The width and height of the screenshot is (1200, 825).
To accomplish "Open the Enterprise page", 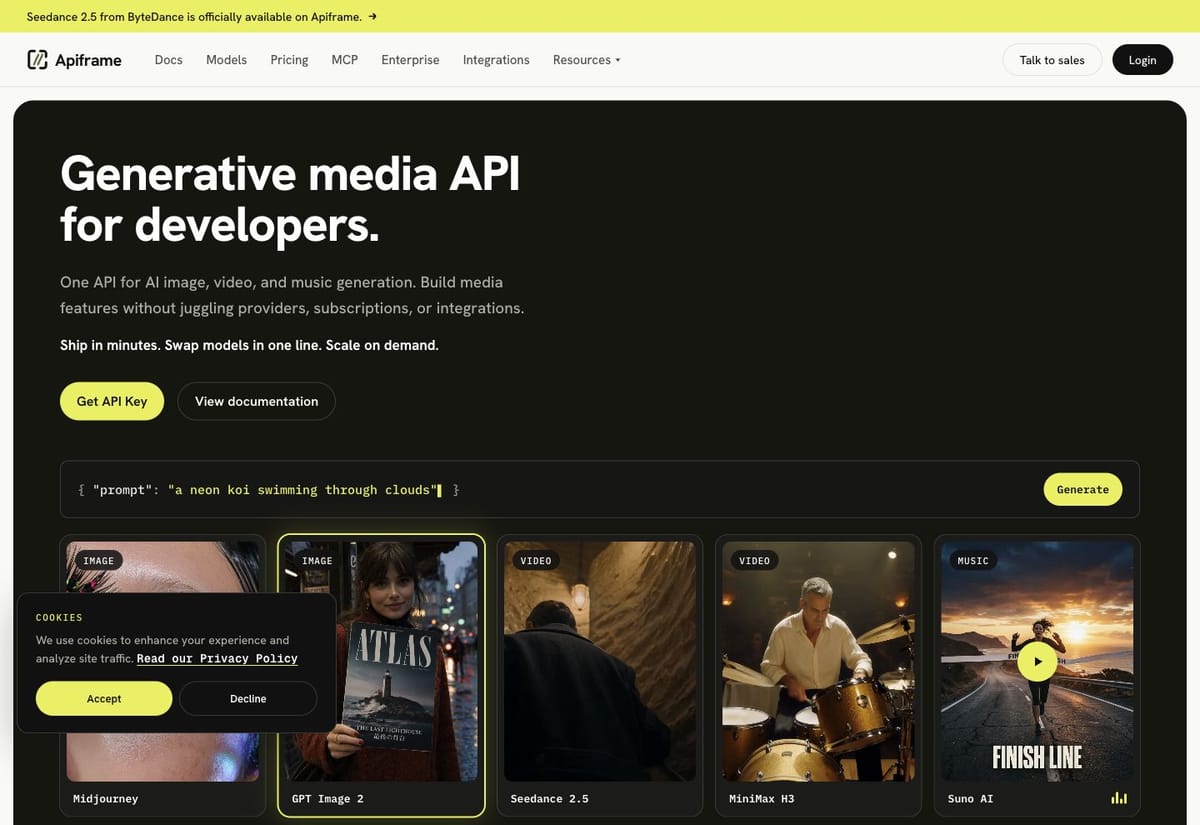I will click(410, 60).
